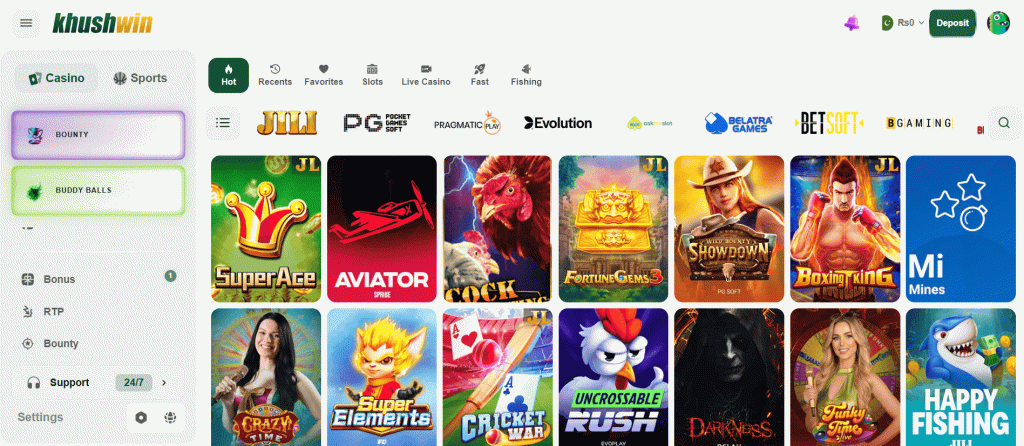
Task: Expand the Support row arrow
Action: (x=164, y=383)
